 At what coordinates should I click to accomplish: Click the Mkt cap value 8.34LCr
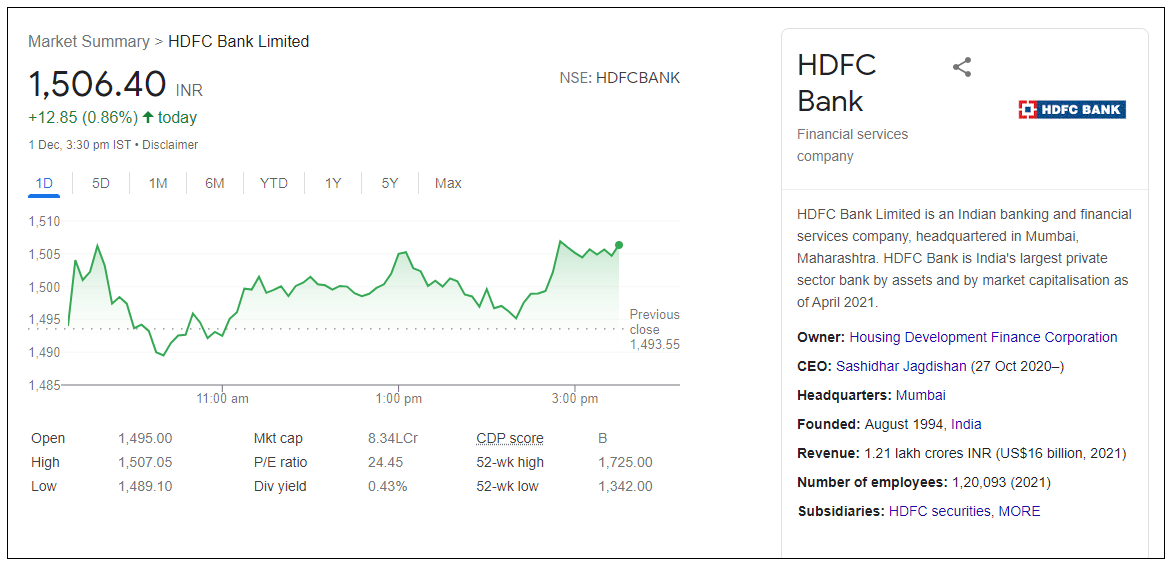tap(392, 439)
